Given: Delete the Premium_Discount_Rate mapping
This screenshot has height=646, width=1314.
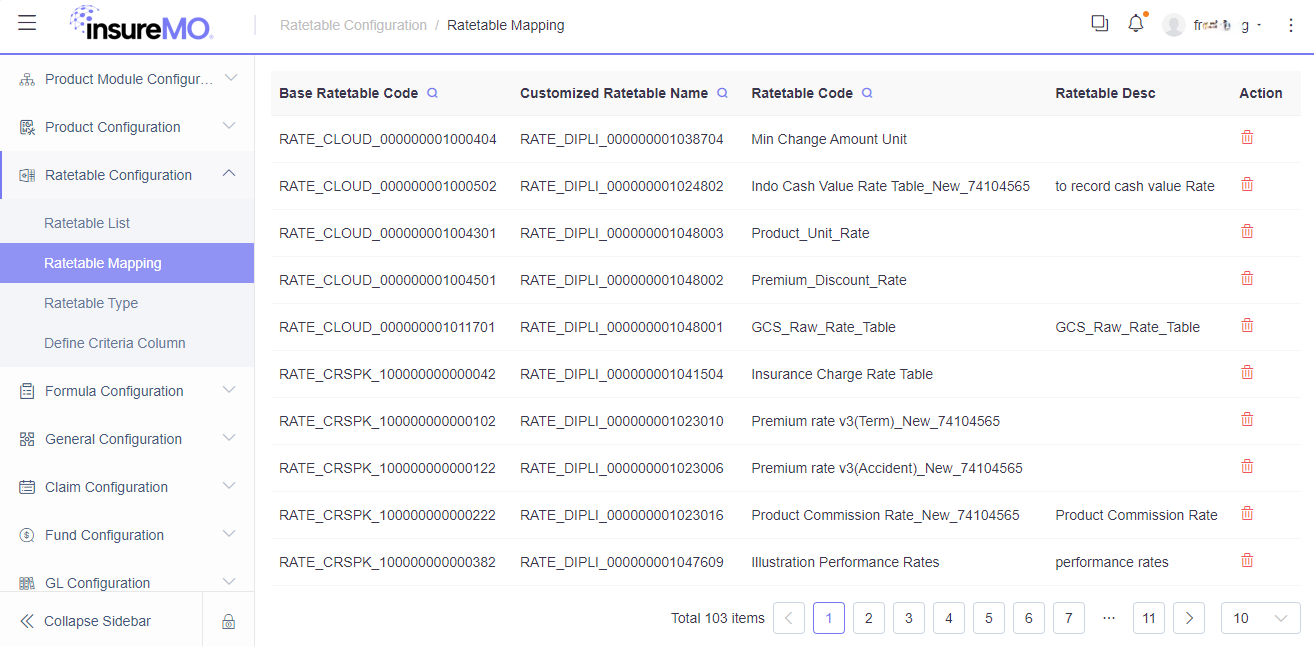Looking at the screenshot, I should point(1247,279).
